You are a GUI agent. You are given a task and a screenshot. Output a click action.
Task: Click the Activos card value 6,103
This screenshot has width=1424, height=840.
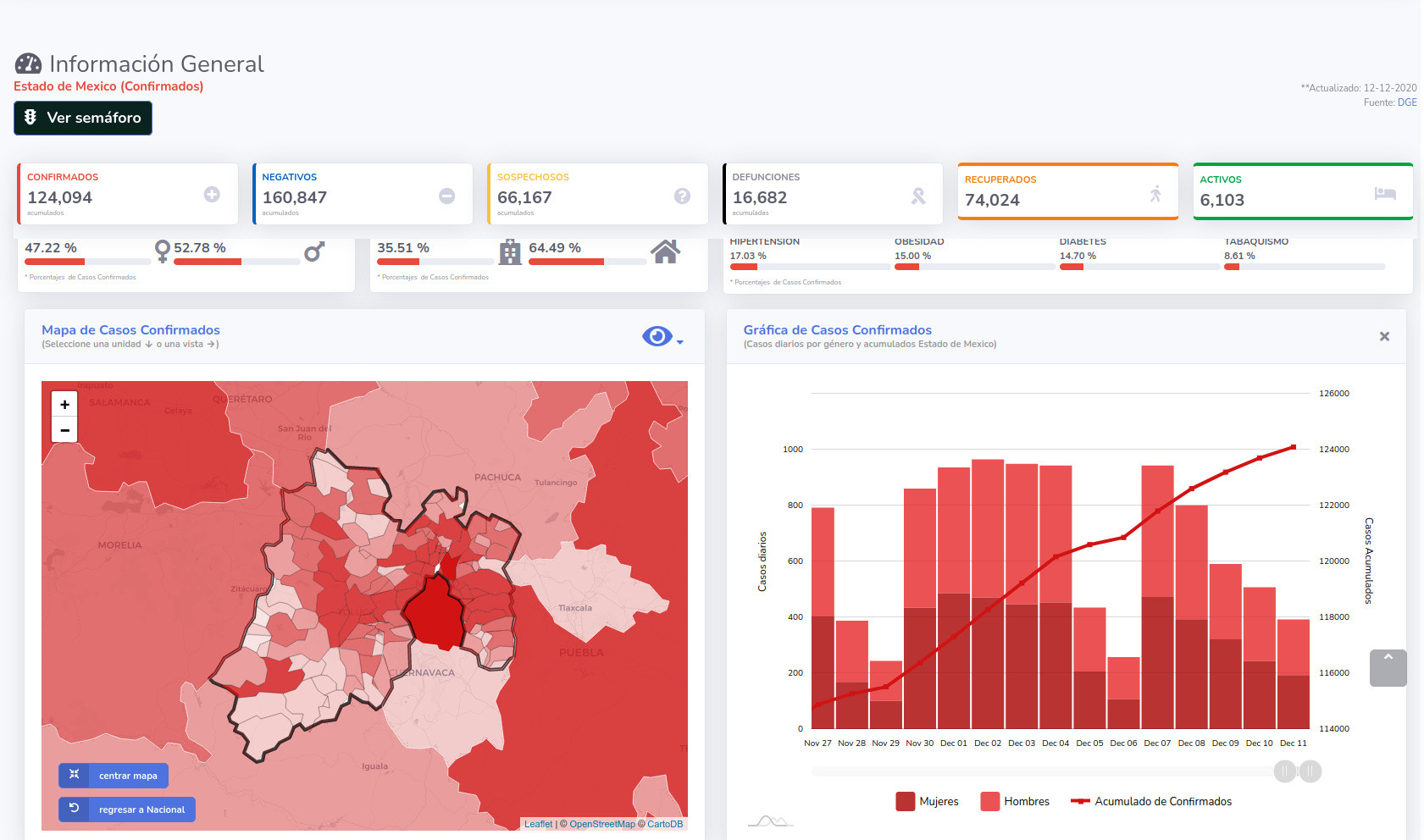[x=1222, y=200]
